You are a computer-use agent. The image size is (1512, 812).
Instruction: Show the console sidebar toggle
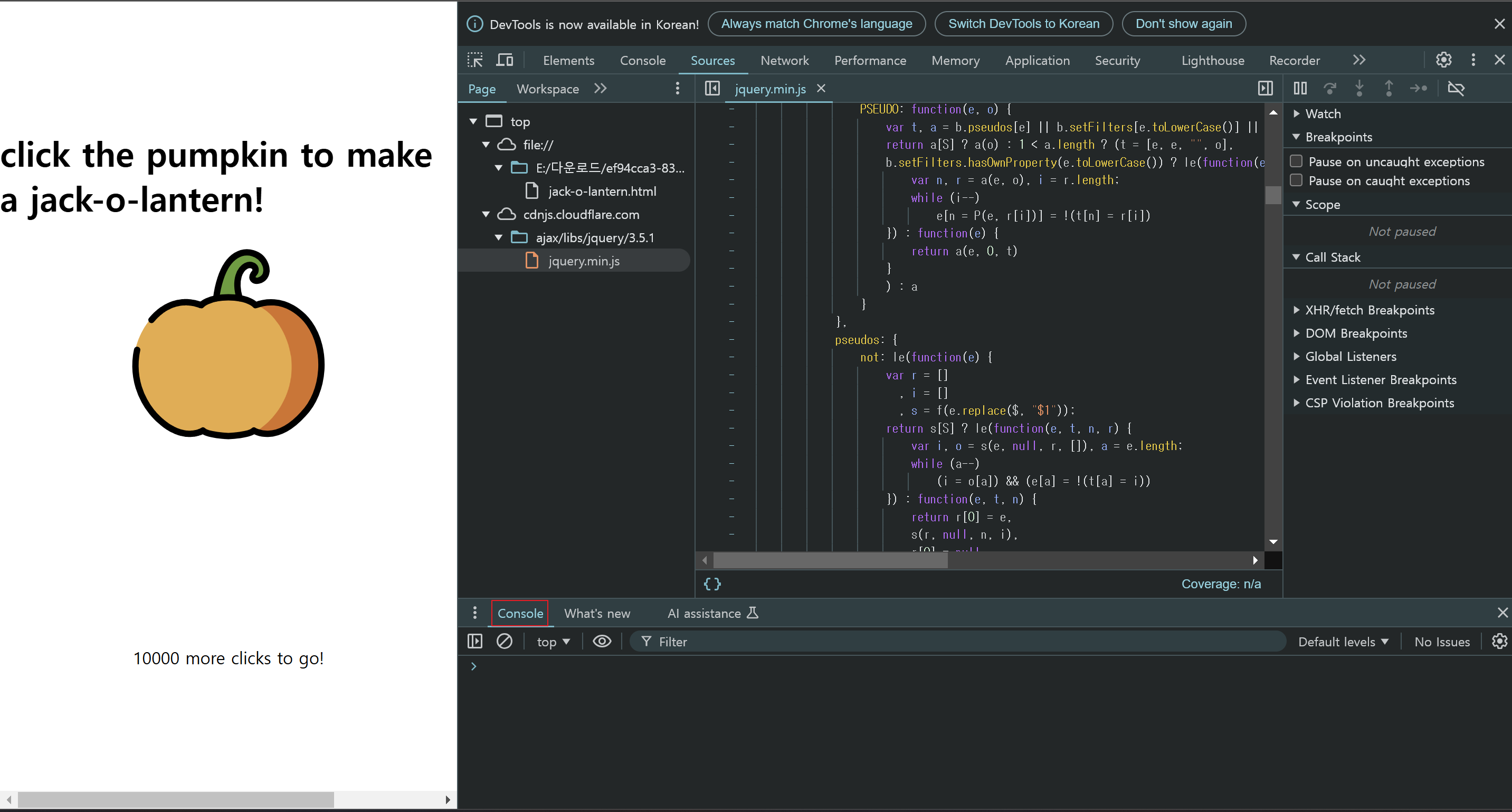475,641
